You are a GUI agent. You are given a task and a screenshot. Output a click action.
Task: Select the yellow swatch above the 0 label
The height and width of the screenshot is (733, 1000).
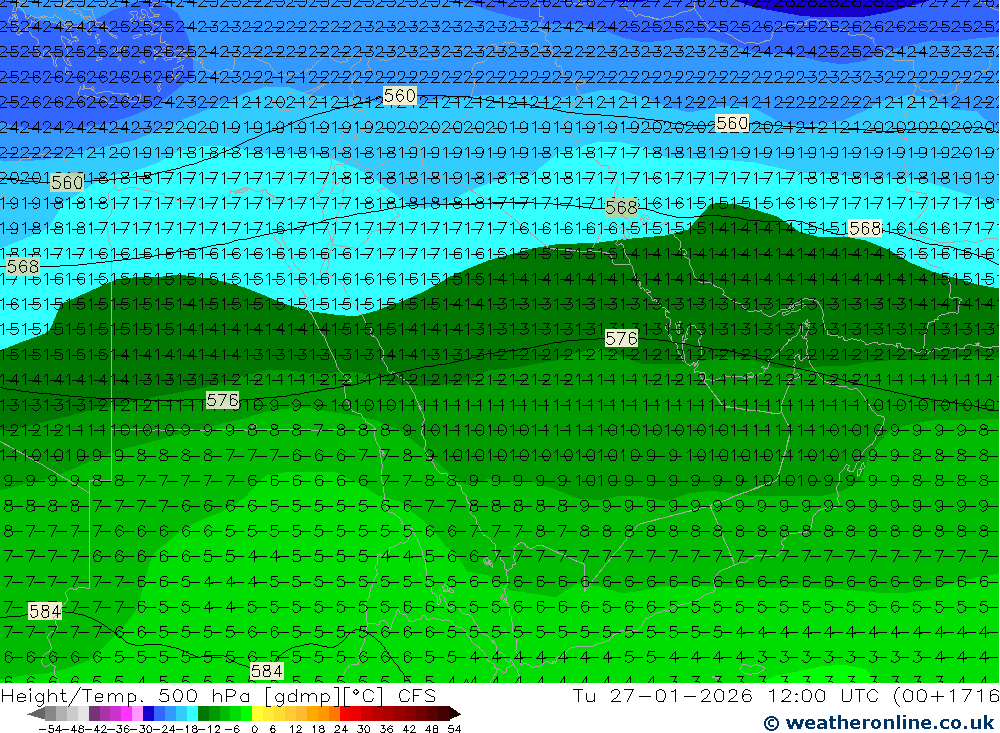tap(257, 713)
